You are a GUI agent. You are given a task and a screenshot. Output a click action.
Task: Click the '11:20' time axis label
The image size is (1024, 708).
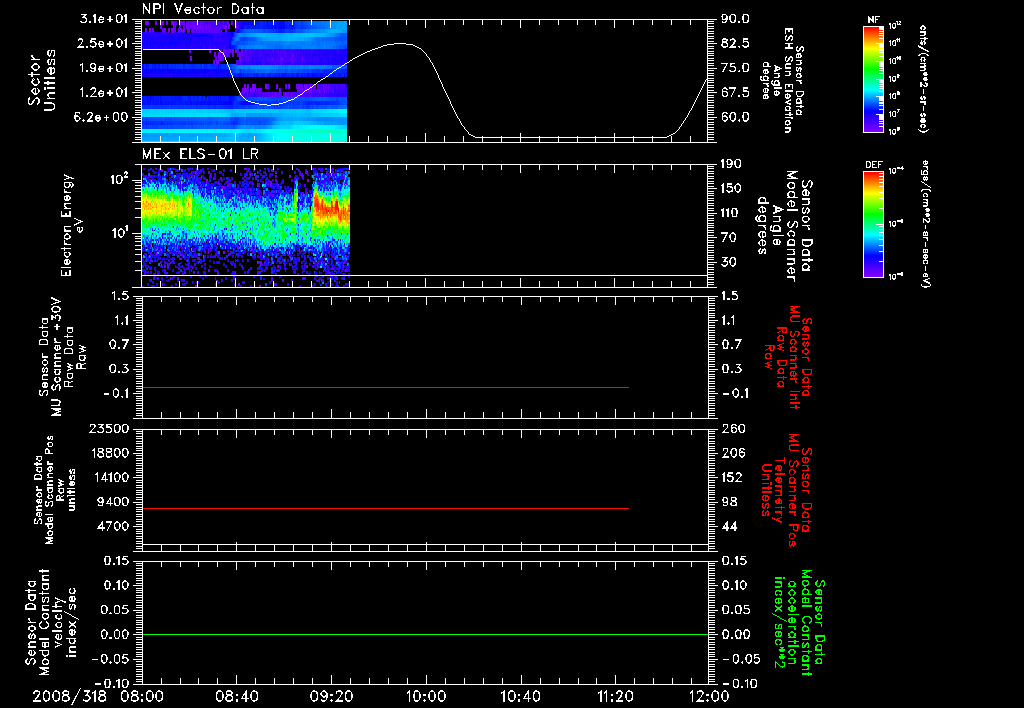(x=614, y=697)
